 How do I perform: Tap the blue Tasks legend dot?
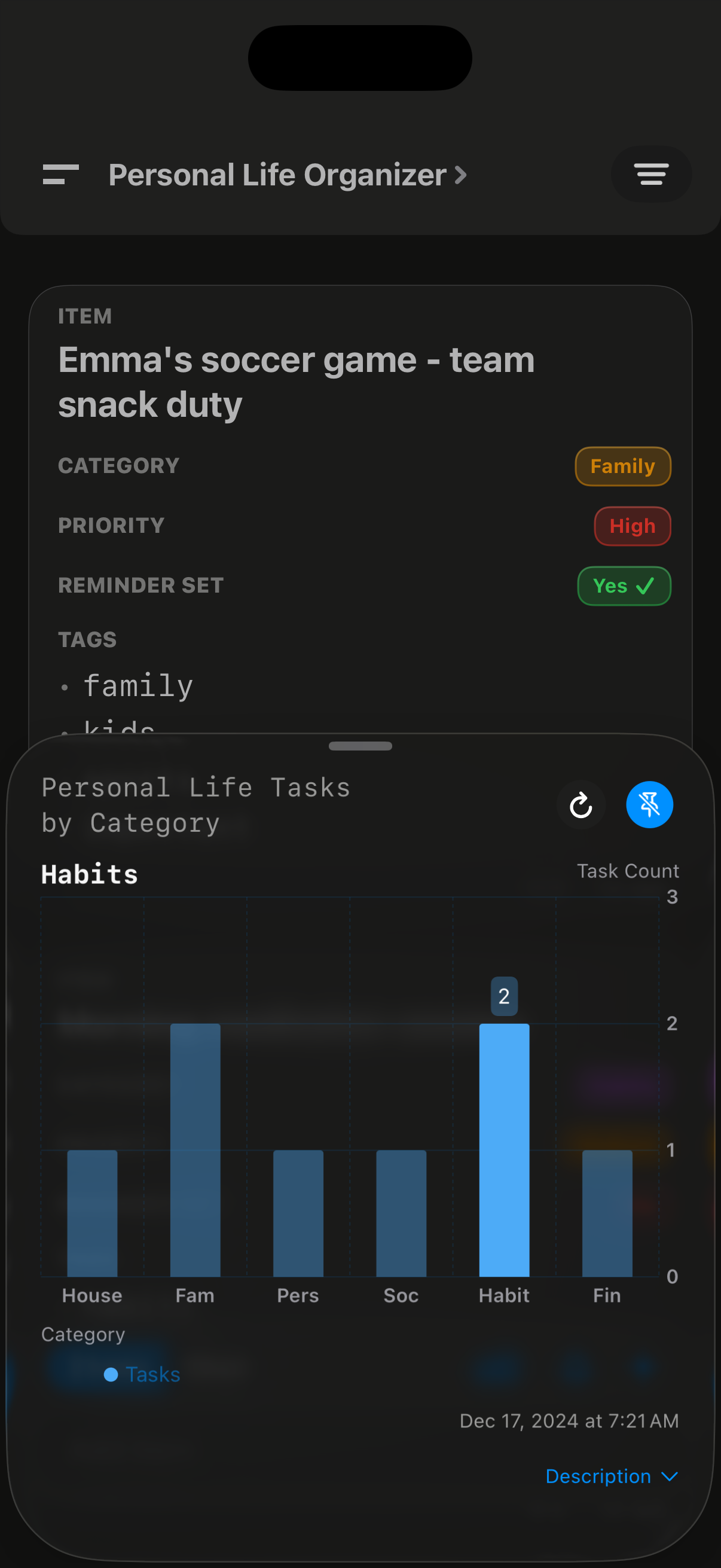(x=111, y=1374)
